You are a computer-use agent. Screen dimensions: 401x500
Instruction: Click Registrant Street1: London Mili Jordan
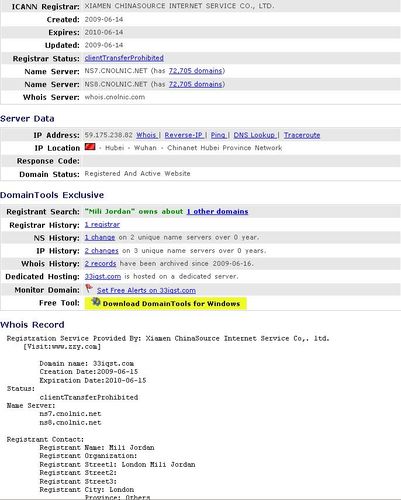point(117,464)
